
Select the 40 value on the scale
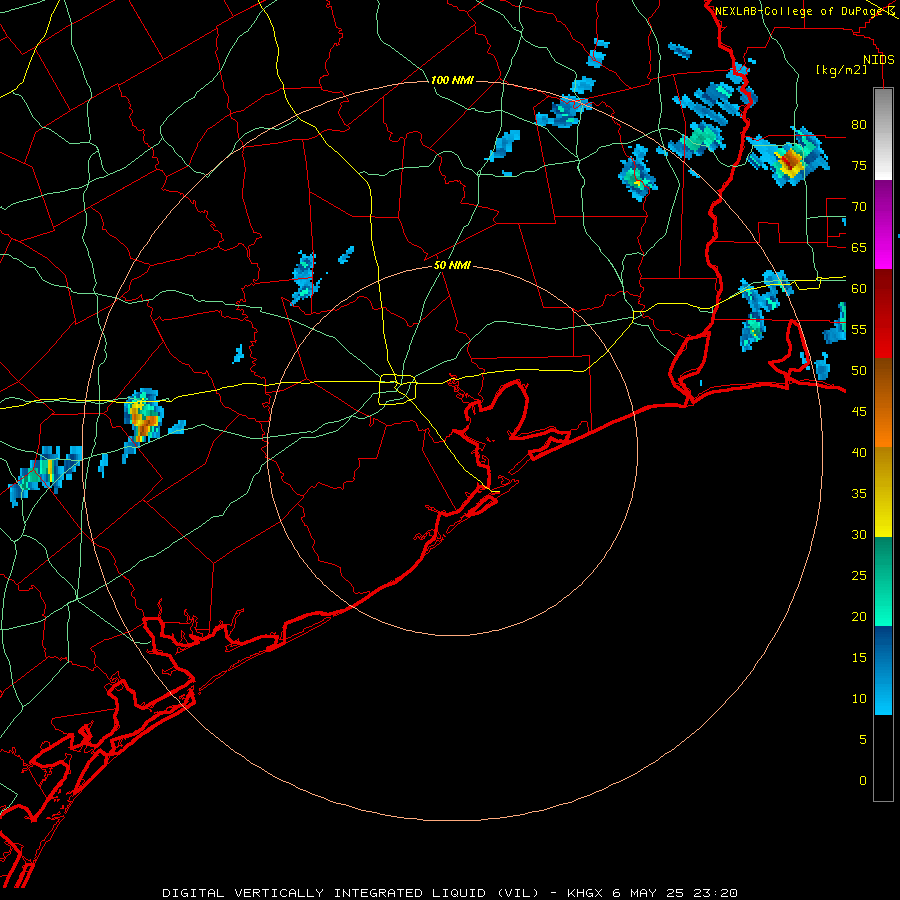coord(859,452)
